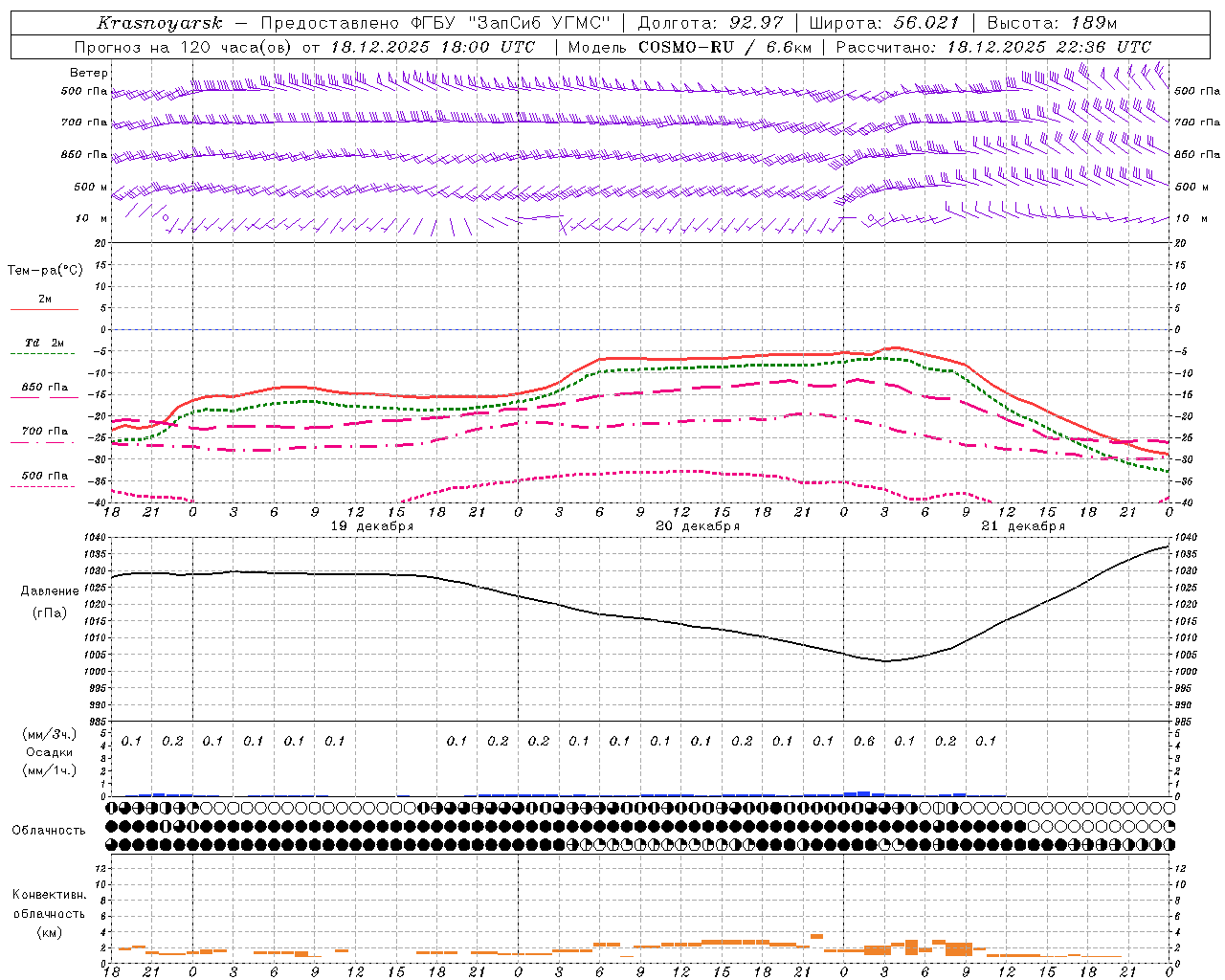Click the 'Долгота: 92.97' longitude field
1225x980 pixels.
[x=709, y=23]
